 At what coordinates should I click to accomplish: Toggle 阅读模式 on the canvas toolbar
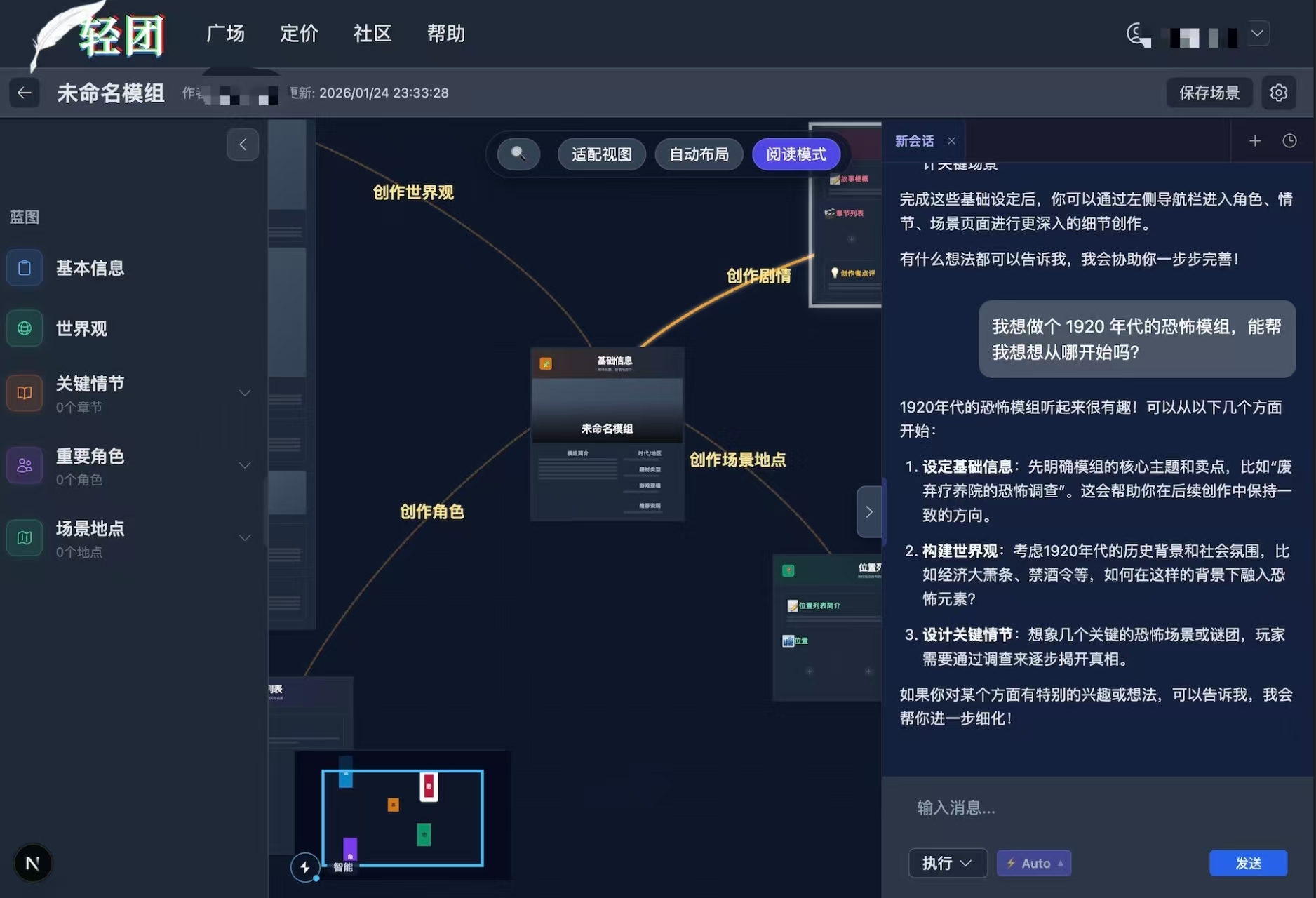click(x=795, y=154)
